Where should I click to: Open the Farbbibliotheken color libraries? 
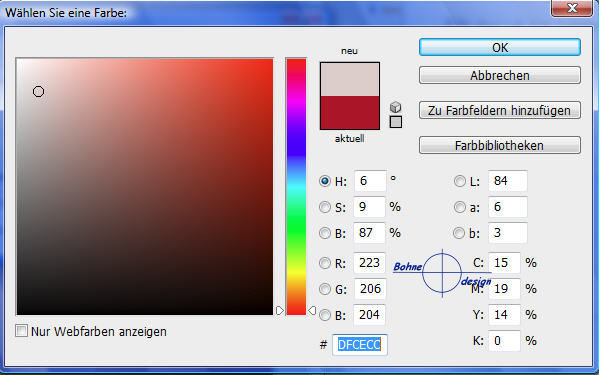500,145
